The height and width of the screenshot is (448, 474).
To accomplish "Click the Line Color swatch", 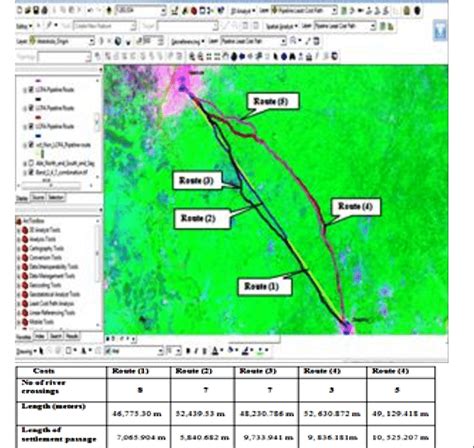I will point(246,351).
